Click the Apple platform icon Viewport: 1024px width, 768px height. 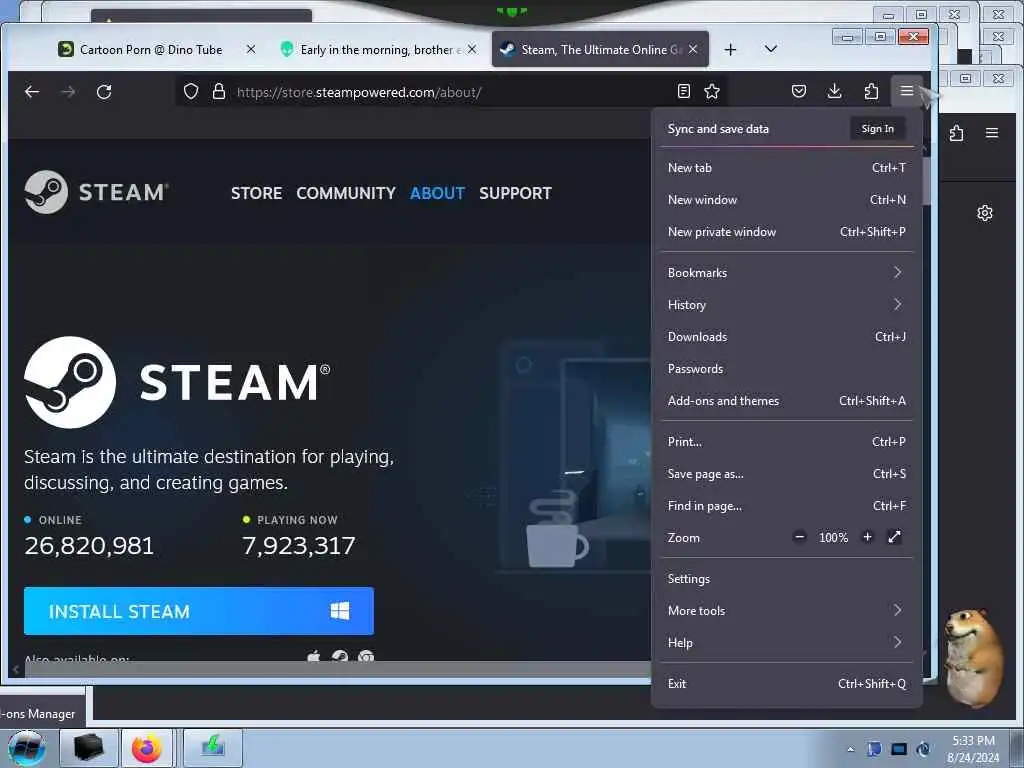313,656
